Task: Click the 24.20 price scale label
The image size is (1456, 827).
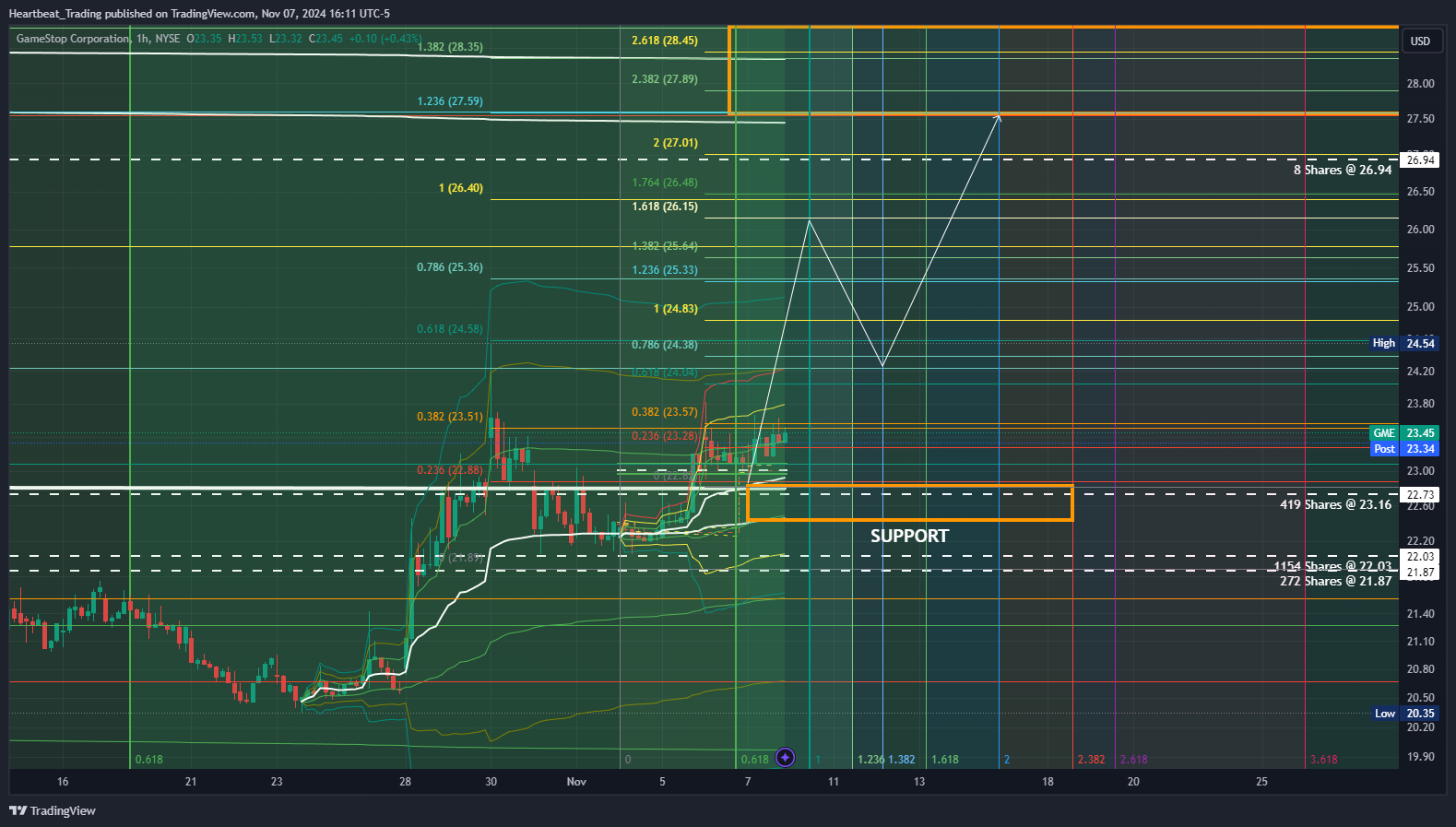Action: (x=1420, y=372)
